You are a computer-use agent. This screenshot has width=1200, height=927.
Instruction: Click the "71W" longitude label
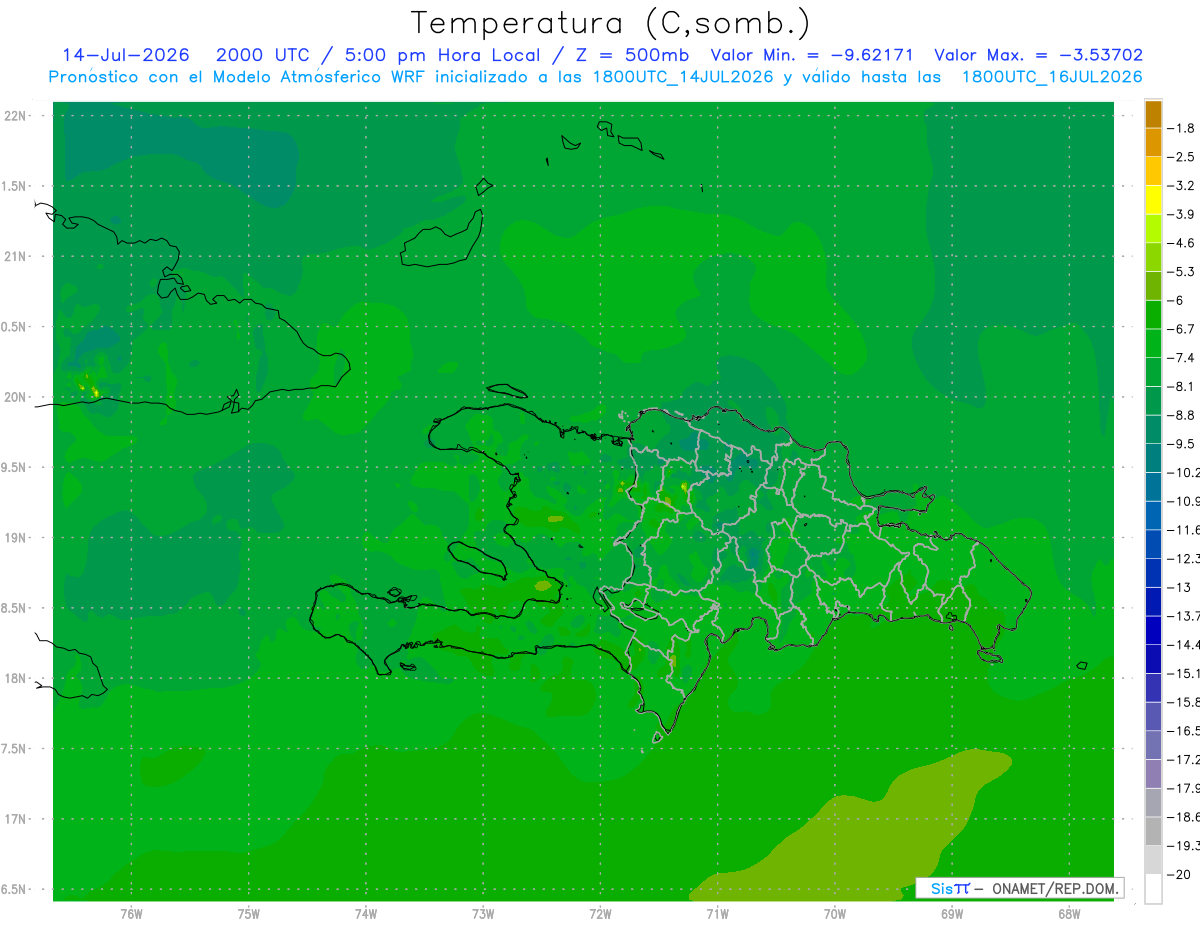pyautogui.click(x=717, y=914)
